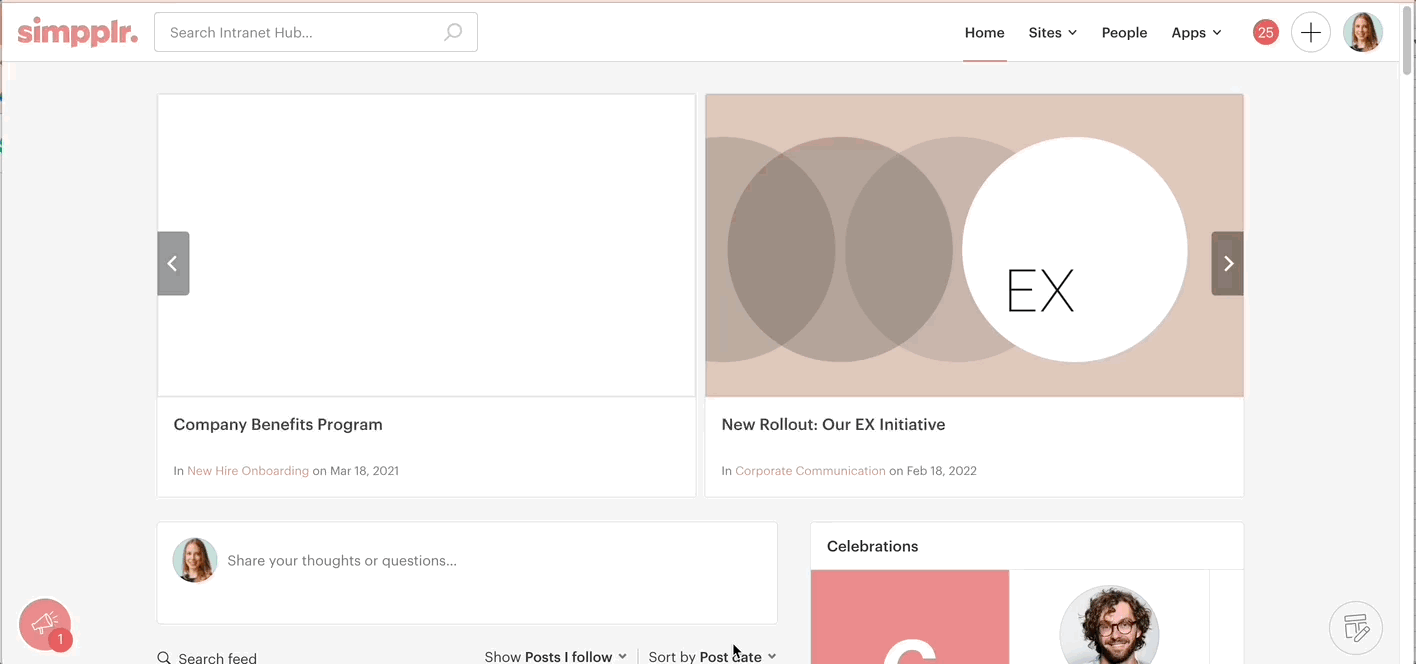Expand the Sites menu
This screenshot has width=1416, height=664.
point(1053,32)
